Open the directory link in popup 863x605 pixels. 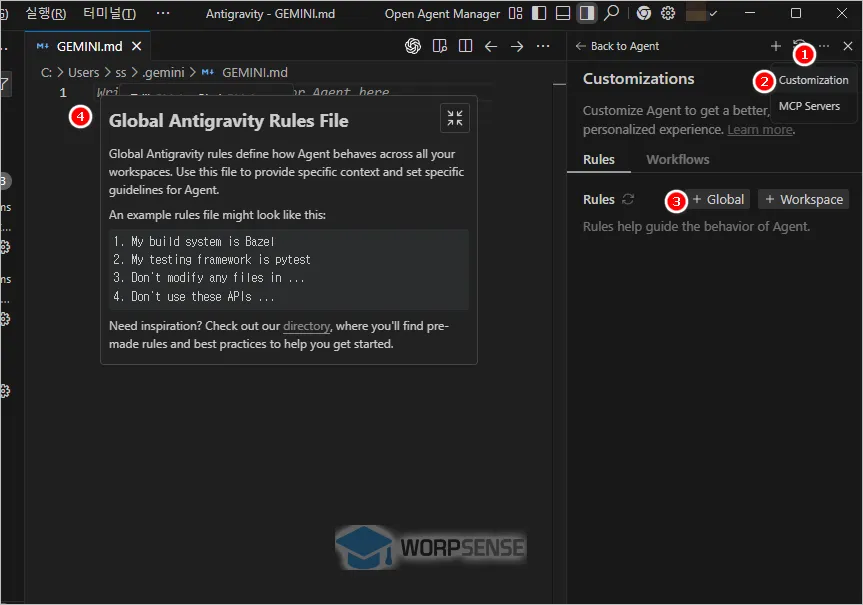[x=307, y=326]
